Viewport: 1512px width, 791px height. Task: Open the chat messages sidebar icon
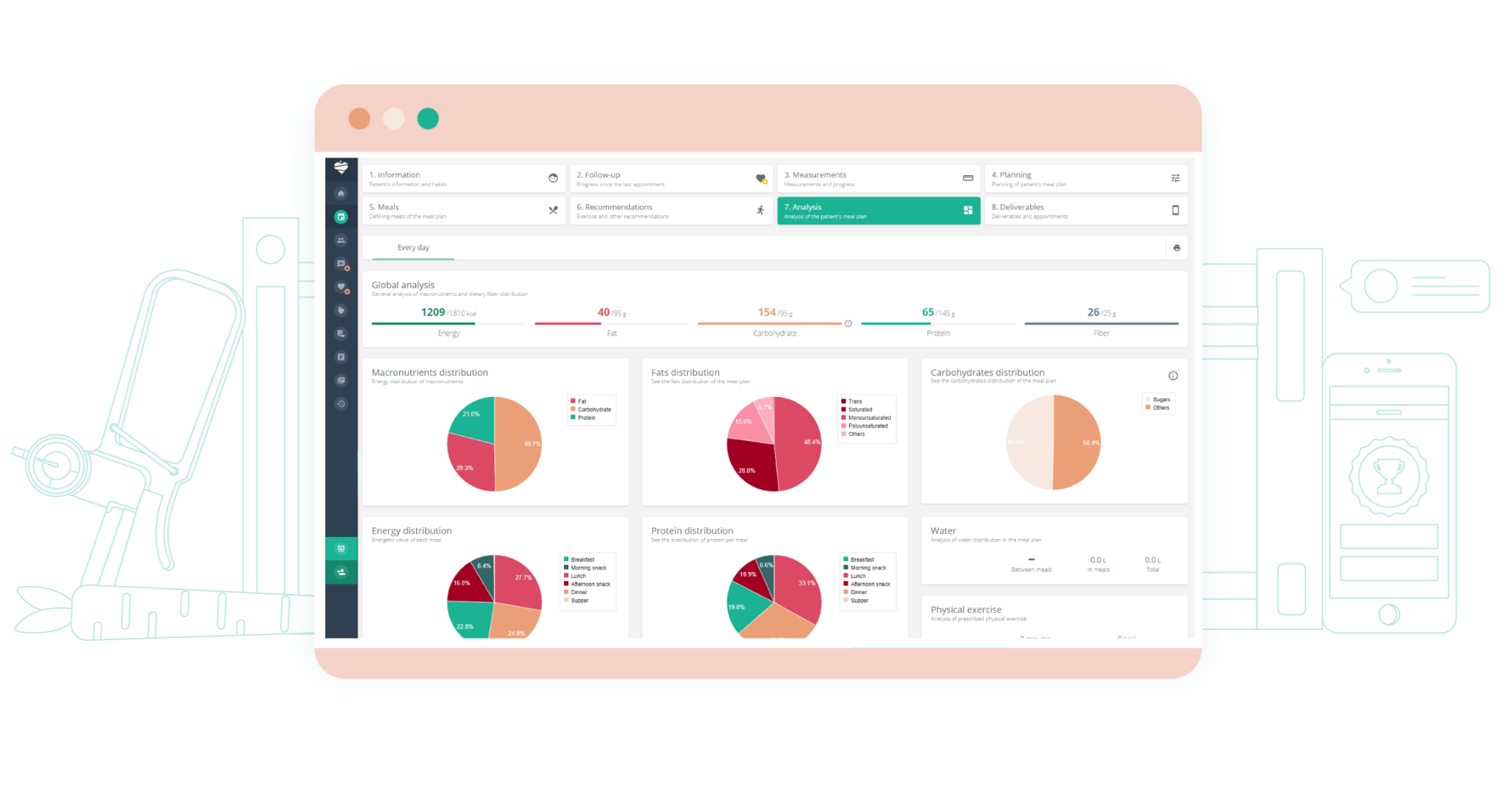341,264
